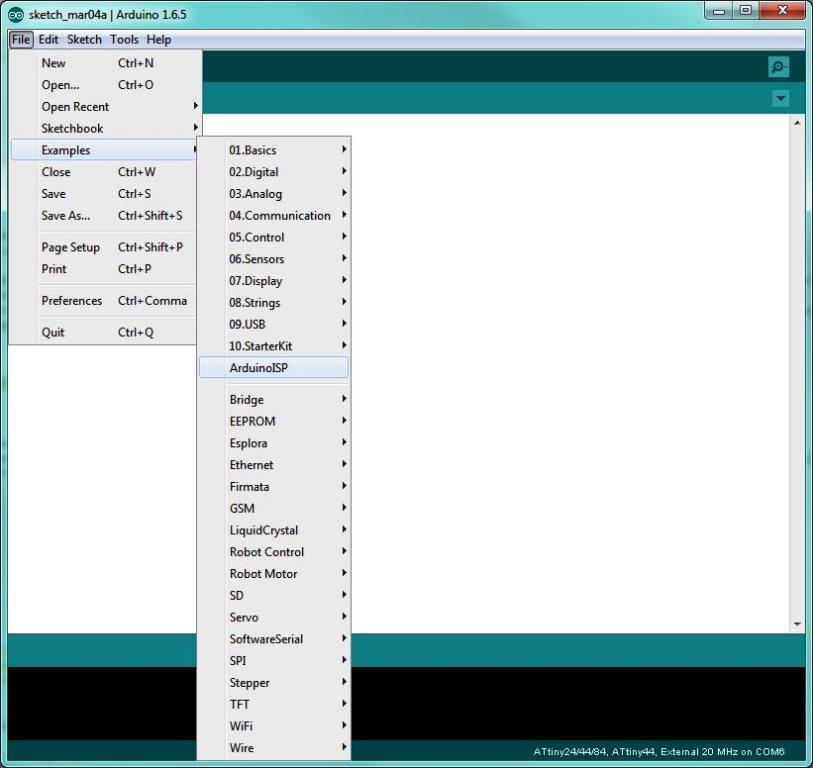Open the ArduinoISP example sketch
813x768 pixels.
(x=274, y=368)
